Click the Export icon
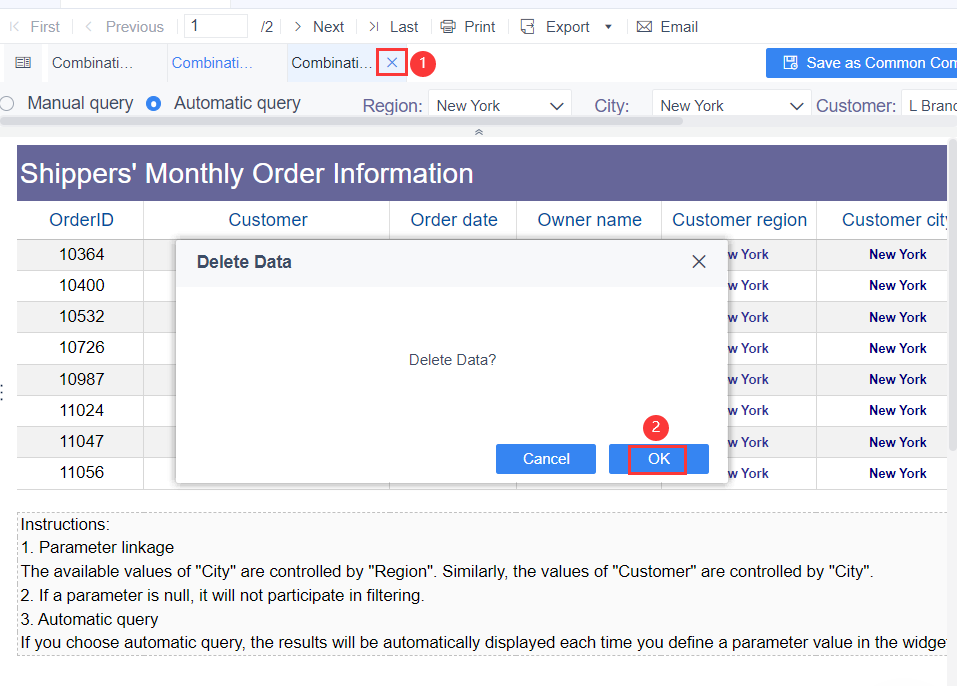The width and height of the screenshot is (957, 686). point(528,27)
